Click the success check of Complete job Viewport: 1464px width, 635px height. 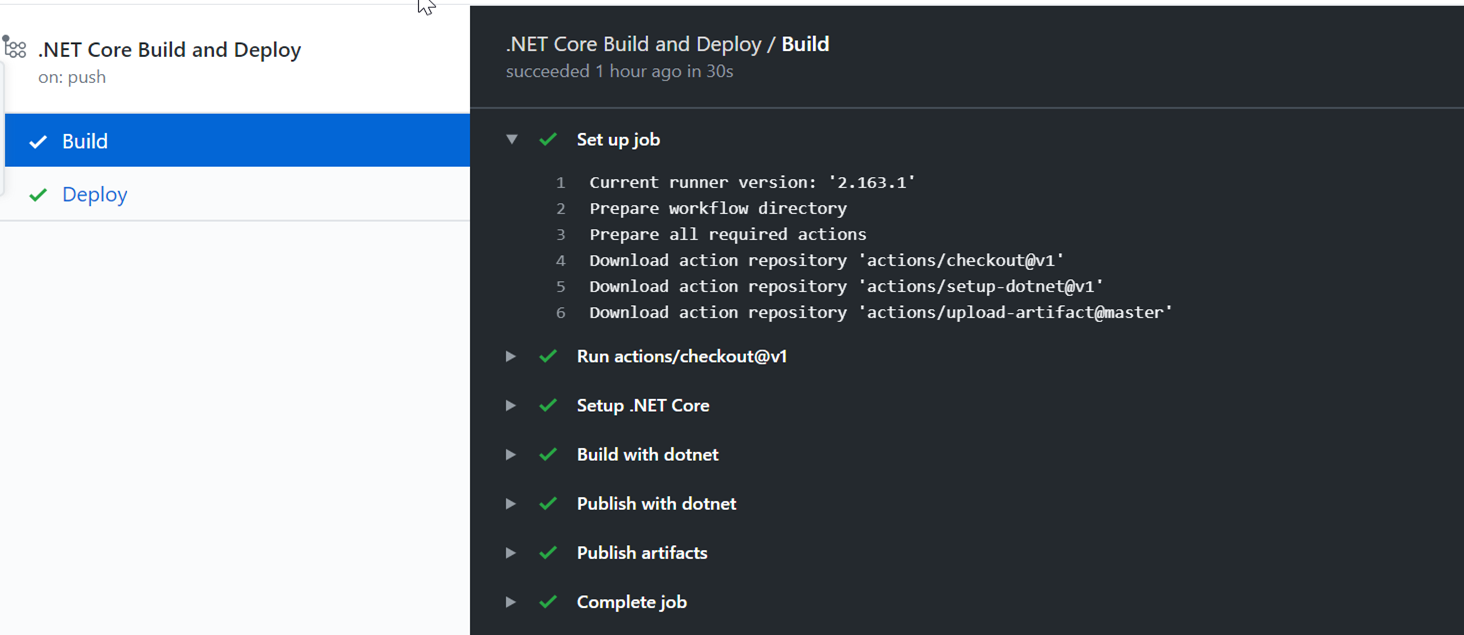[548, 602]
